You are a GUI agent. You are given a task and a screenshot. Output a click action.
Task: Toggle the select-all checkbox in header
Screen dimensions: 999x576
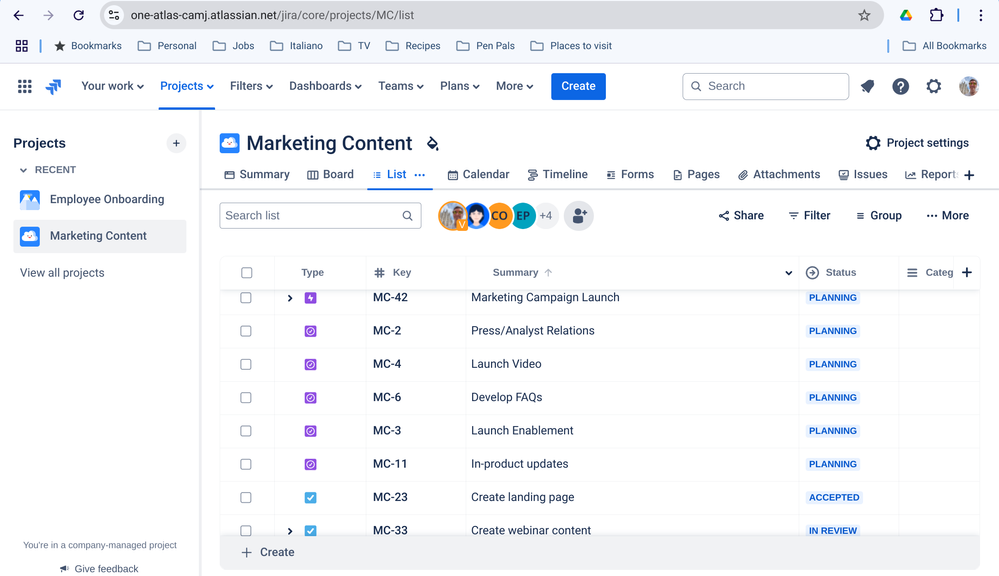pos(246,273)
